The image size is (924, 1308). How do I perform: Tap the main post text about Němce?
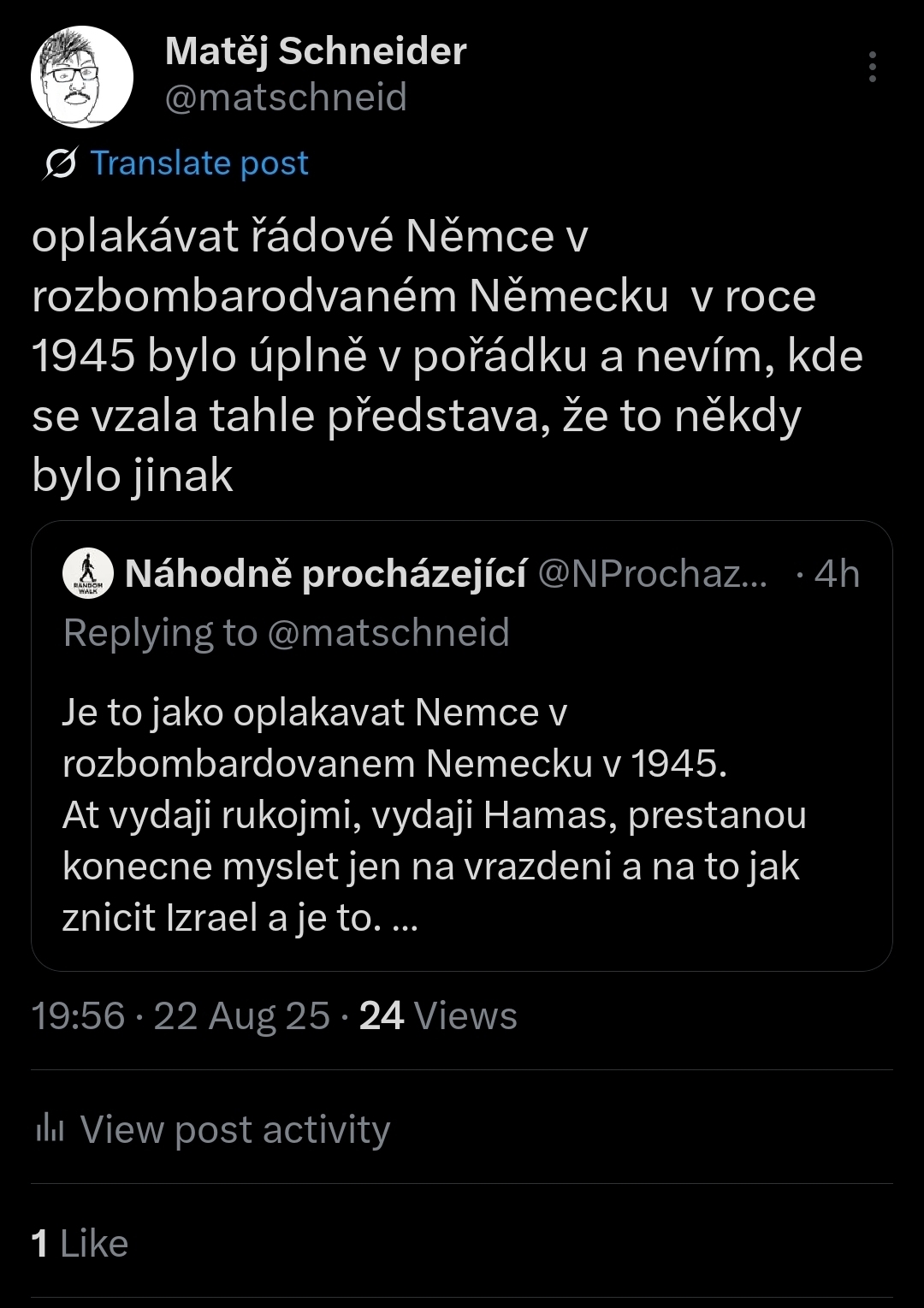(x=445, y=355)
